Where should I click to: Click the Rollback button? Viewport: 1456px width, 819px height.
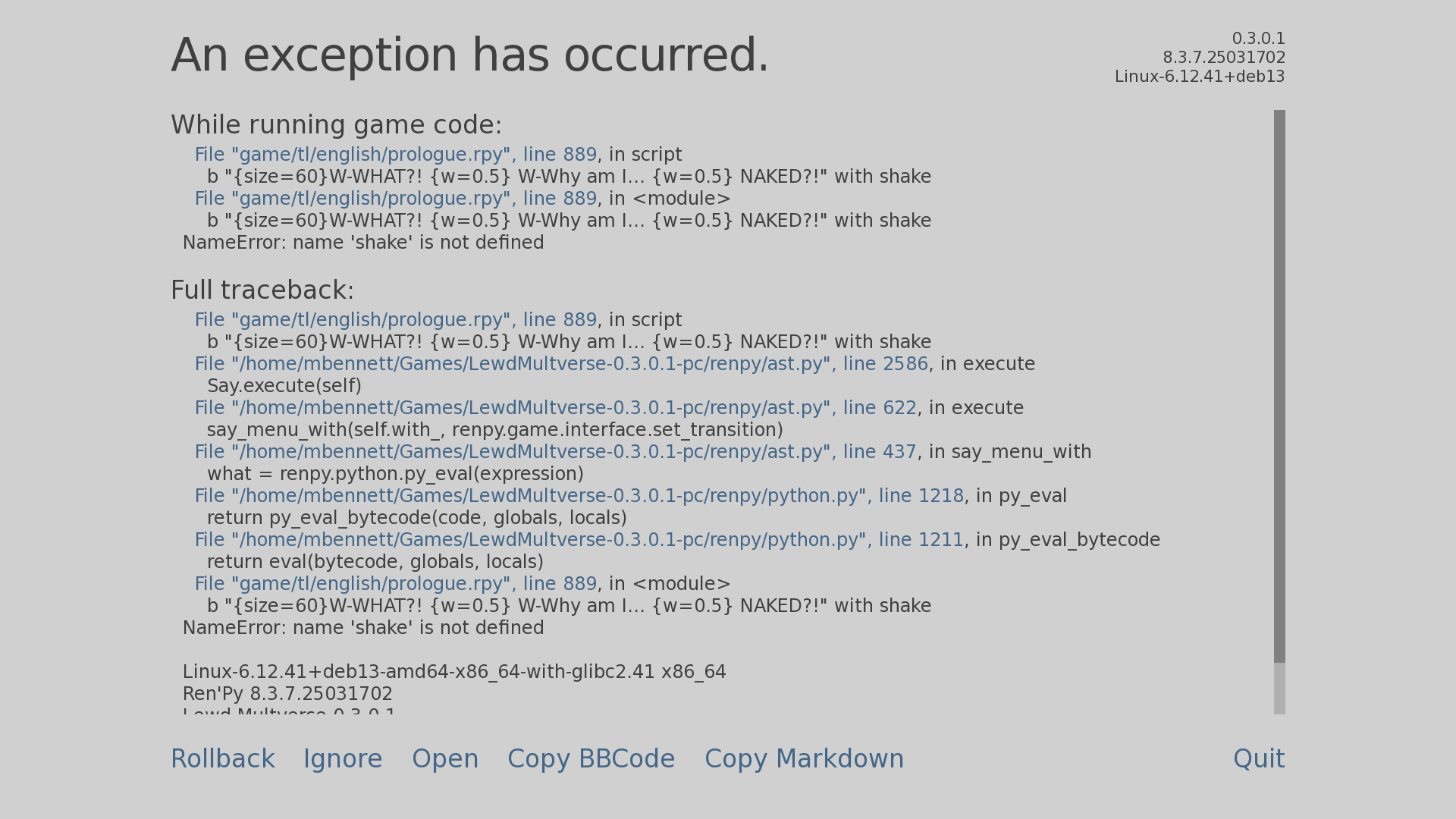(x=222, y=759)
